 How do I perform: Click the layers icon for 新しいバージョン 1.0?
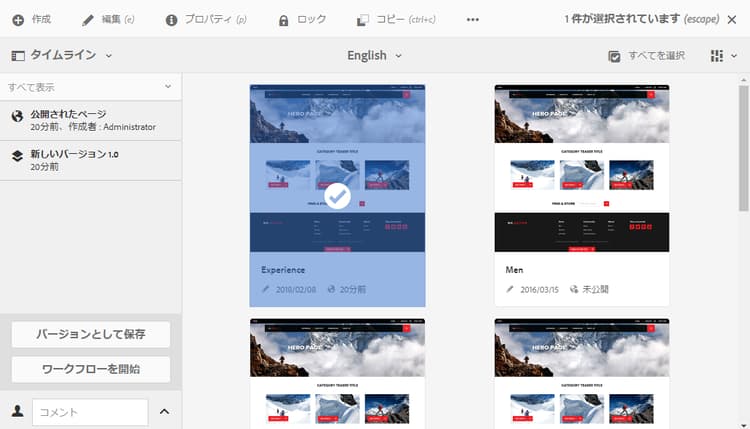(x=17, y=156)
